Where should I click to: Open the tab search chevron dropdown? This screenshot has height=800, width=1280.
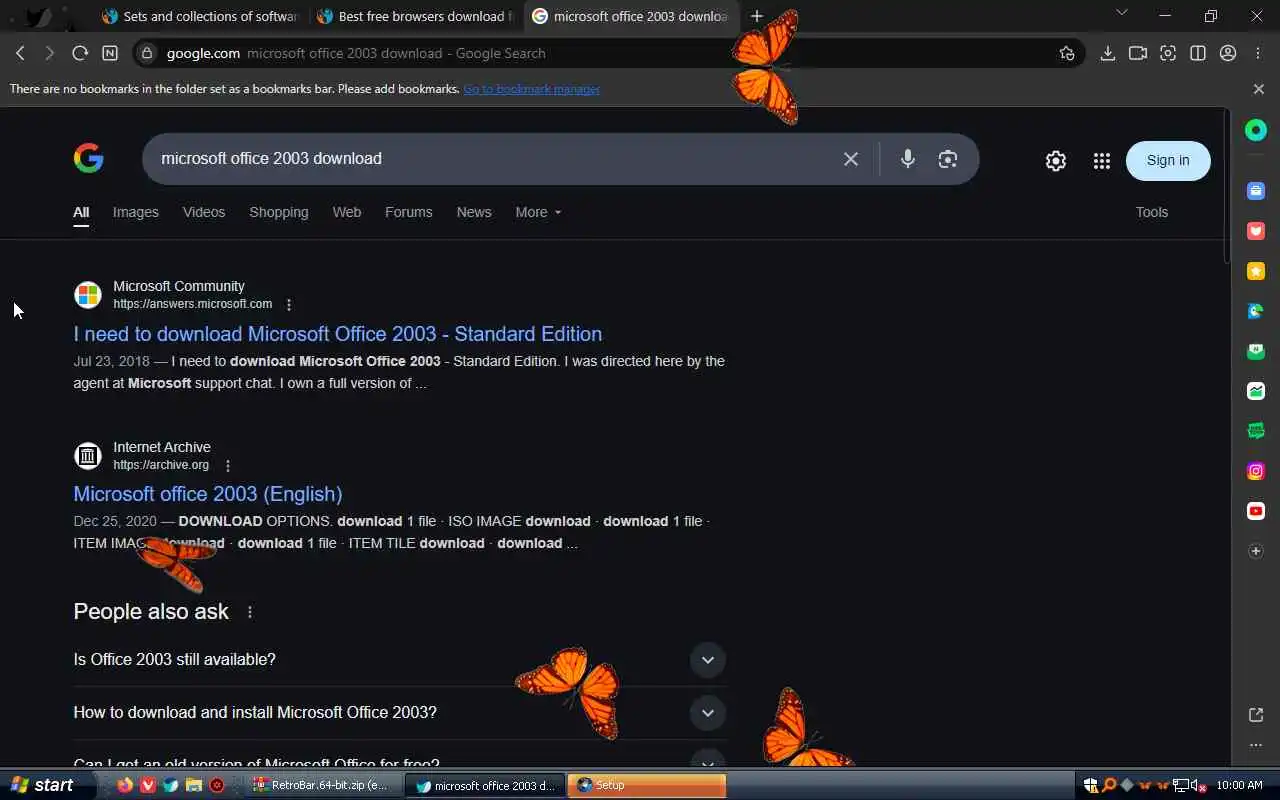click(x=1121, y=13)
